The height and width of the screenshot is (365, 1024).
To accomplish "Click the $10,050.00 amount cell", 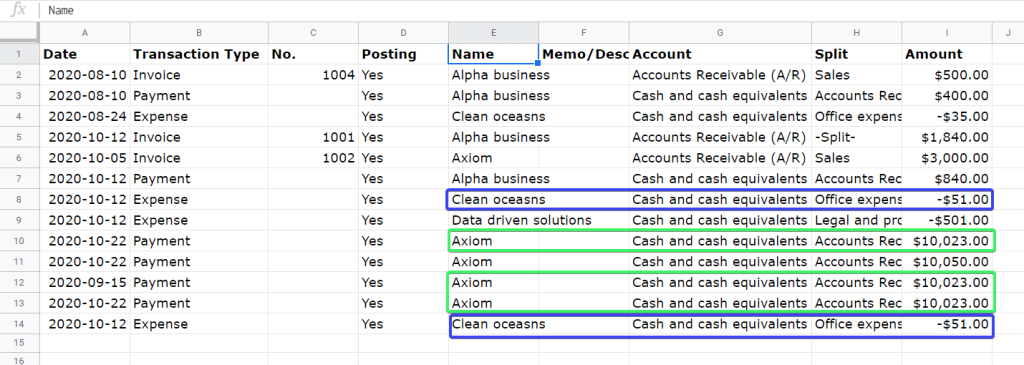I will tap(947, 262).
